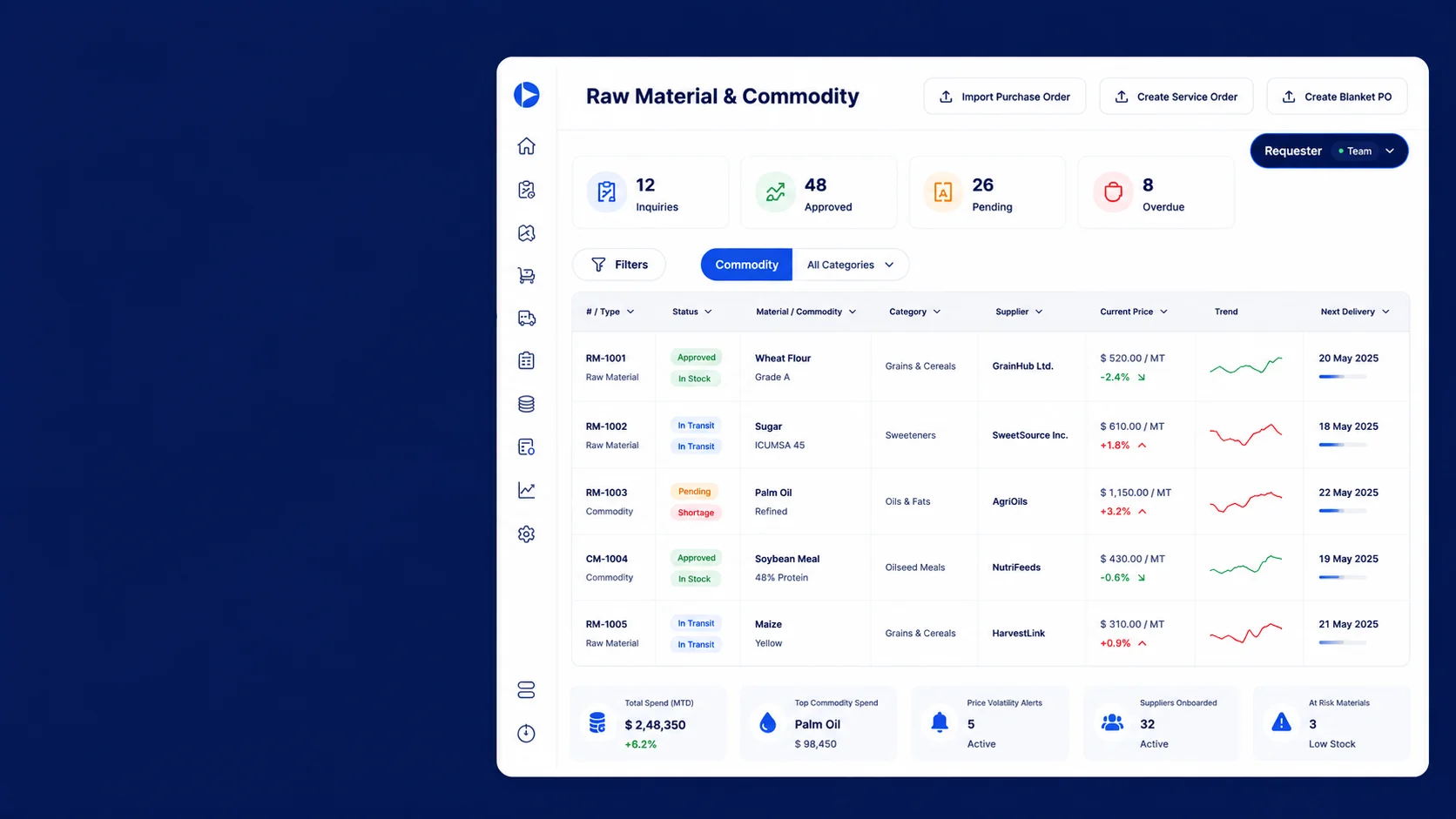Click the green Approved card icon
This screenshot has height=819, width=1456.
[775, 192]
